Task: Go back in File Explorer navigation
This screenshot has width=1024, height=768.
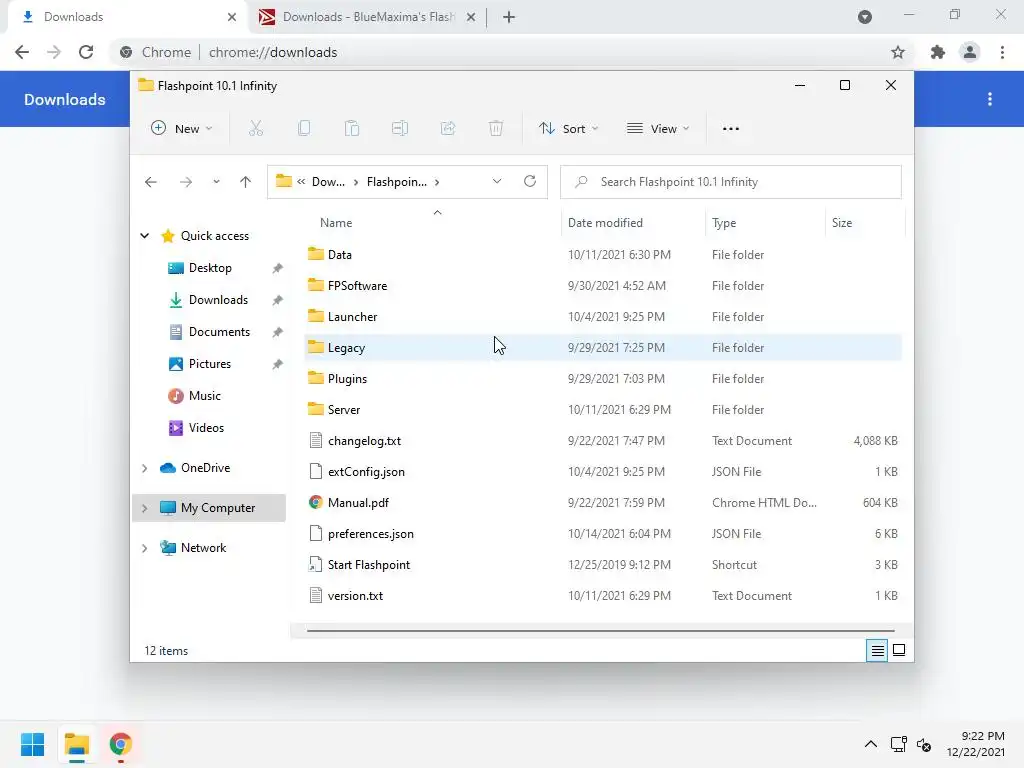Action: tap(151, 182)
